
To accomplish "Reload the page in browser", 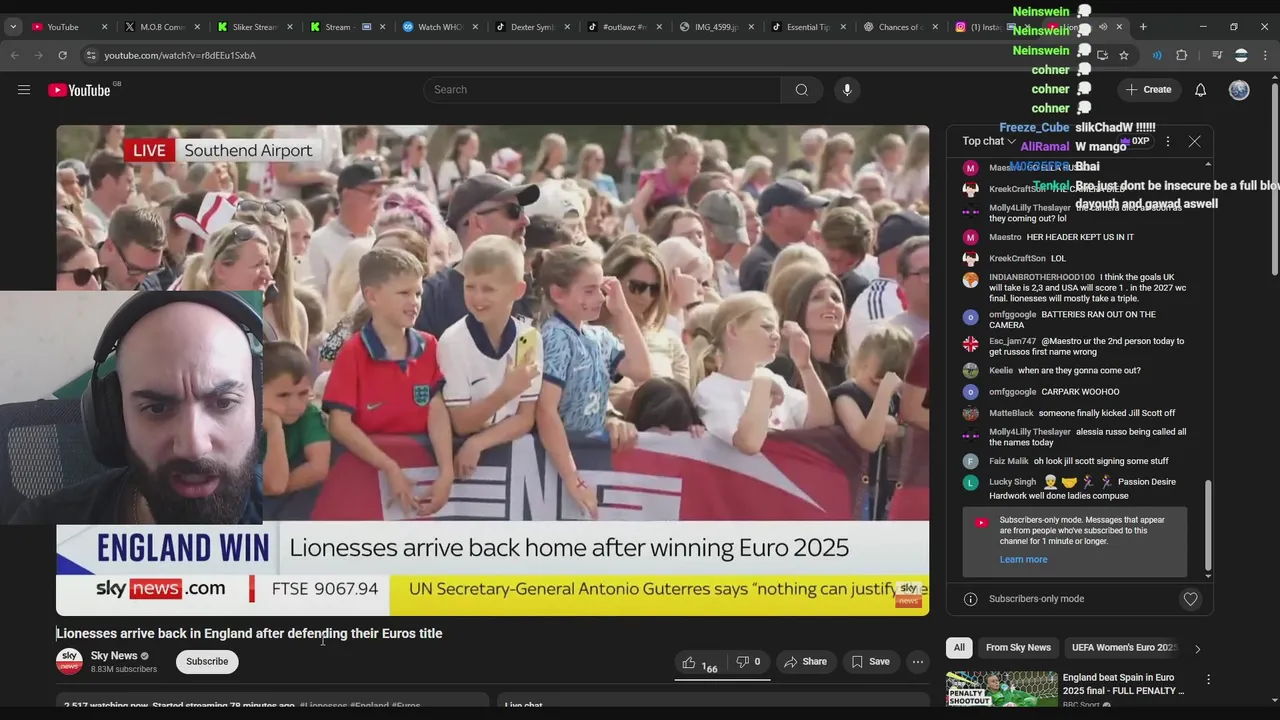I will click(x=62, y=55).
